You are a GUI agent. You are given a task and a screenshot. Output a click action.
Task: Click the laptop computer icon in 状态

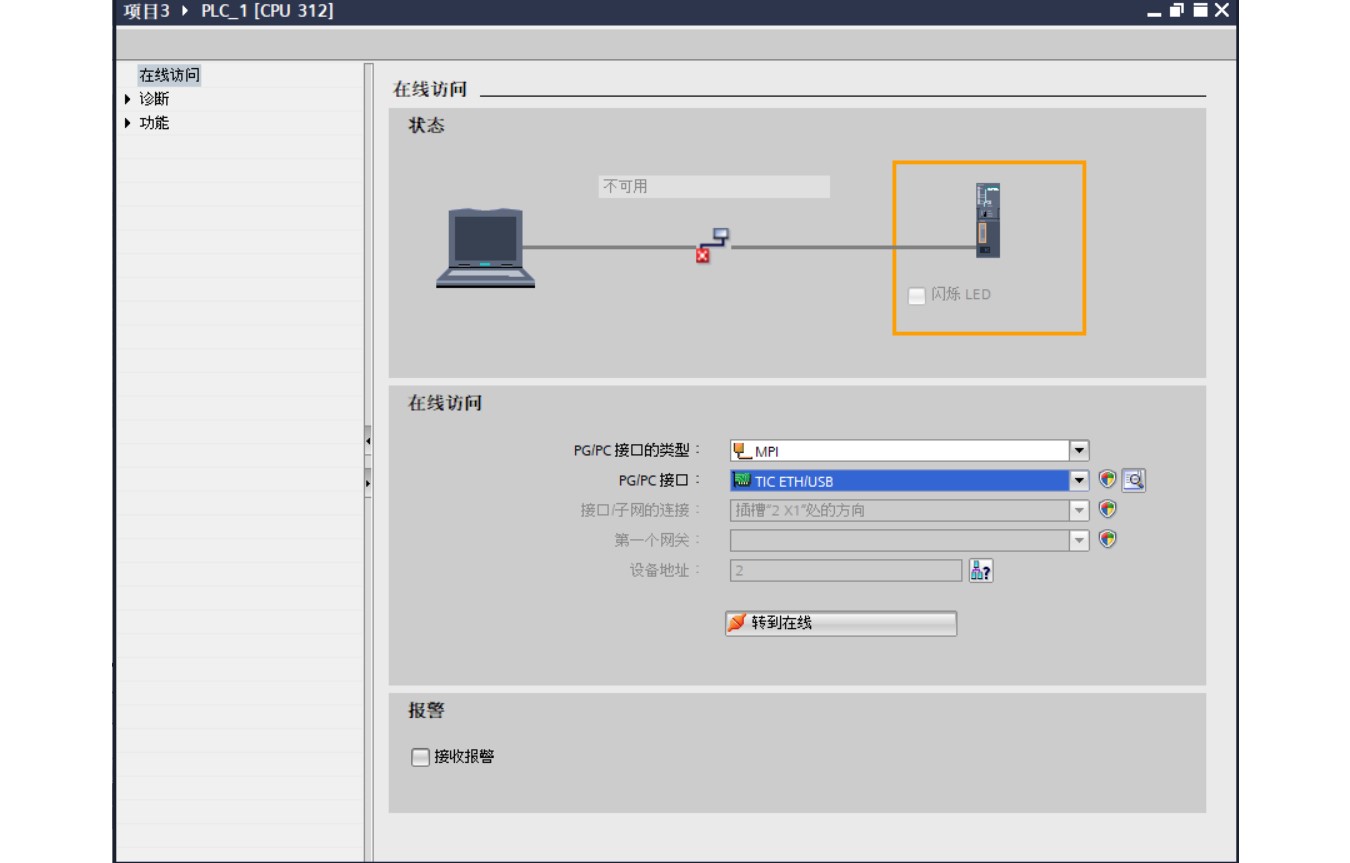pyautogui.click(x=485, y=248)
